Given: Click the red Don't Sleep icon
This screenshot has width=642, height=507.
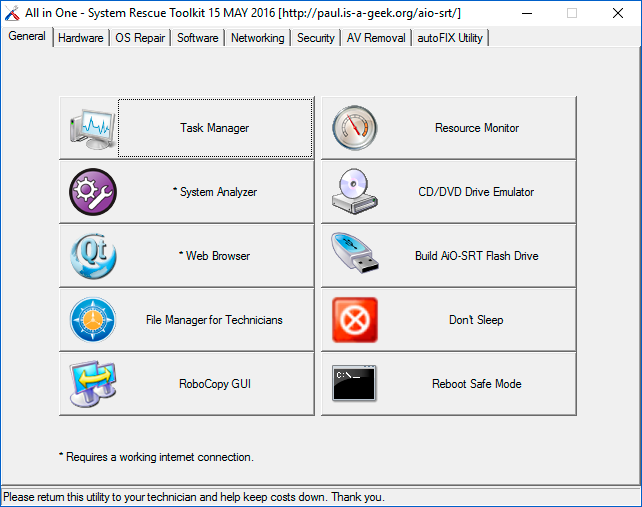Looking at the screenshot, I should coord(355,320).
